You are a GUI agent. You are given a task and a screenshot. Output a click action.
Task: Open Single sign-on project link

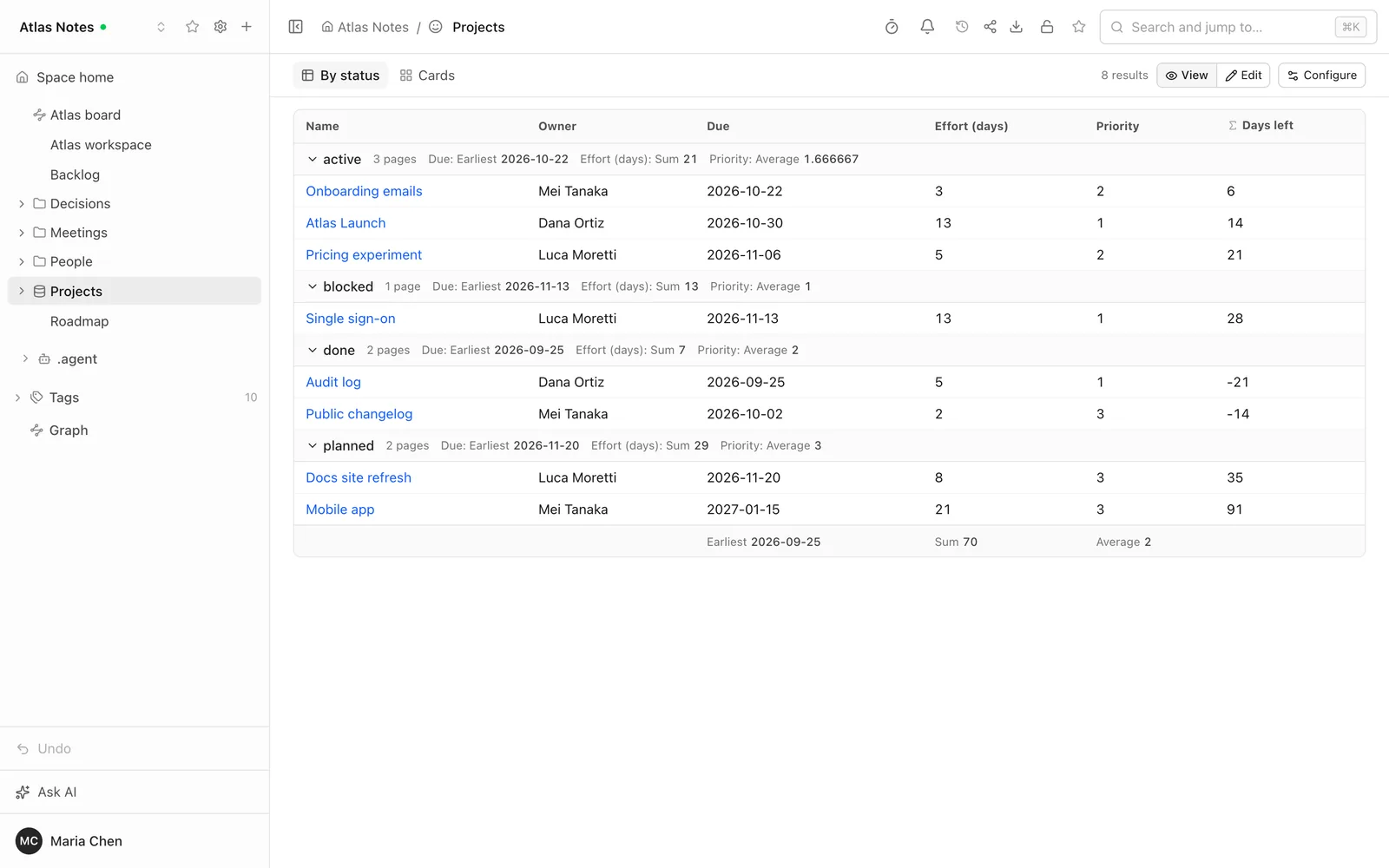pos(351,319)
